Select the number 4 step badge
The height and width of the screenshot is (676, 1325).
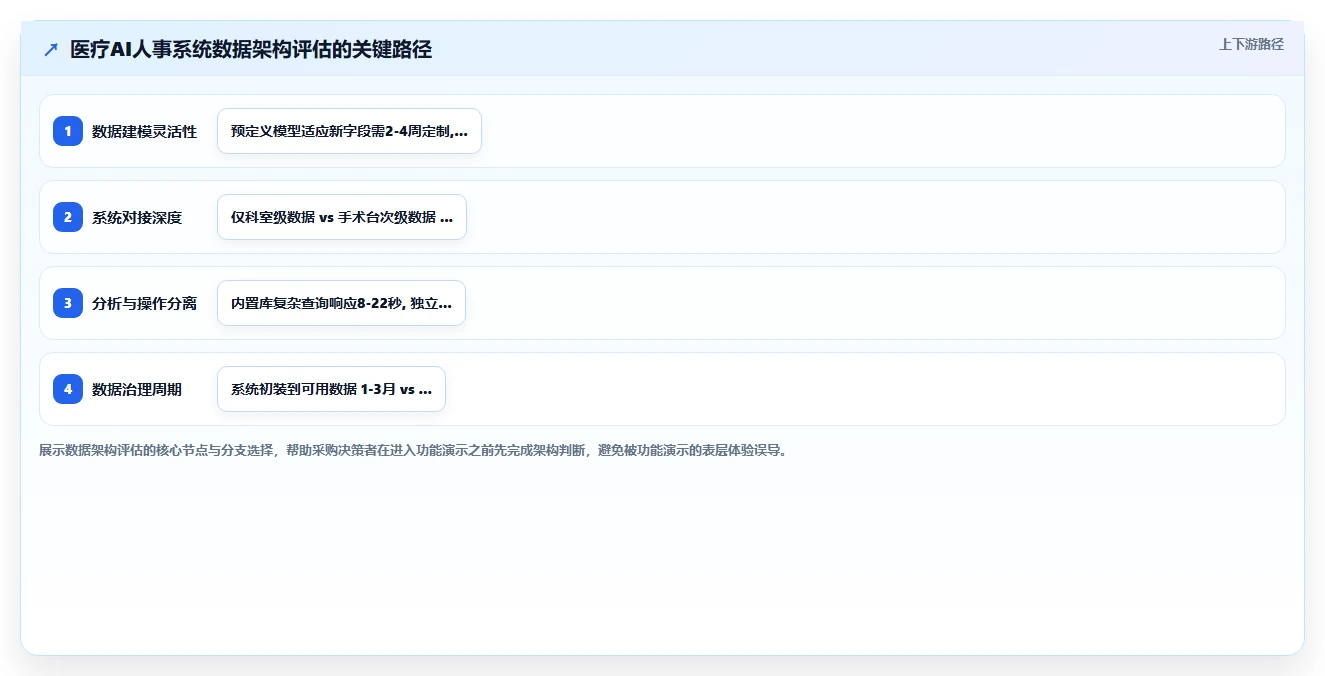[x=68, y=389]
